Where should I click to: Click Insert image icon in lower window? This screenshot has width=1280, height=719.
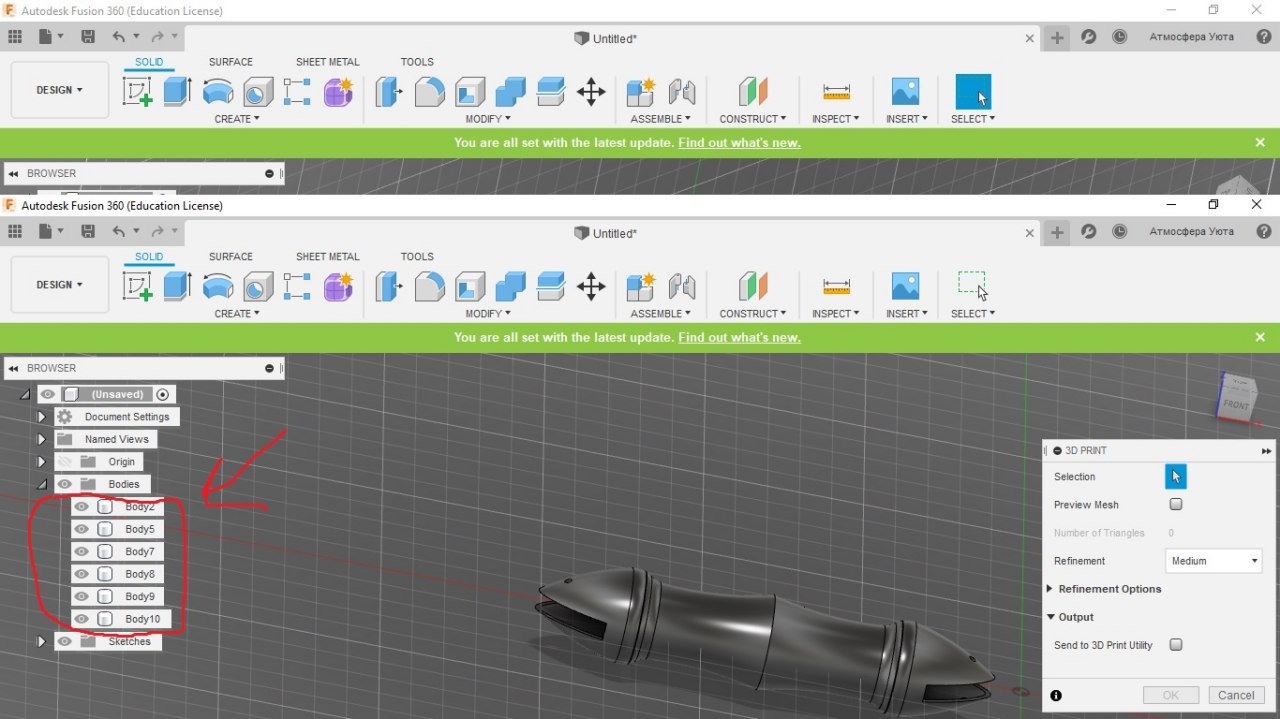tap(905, 287)
